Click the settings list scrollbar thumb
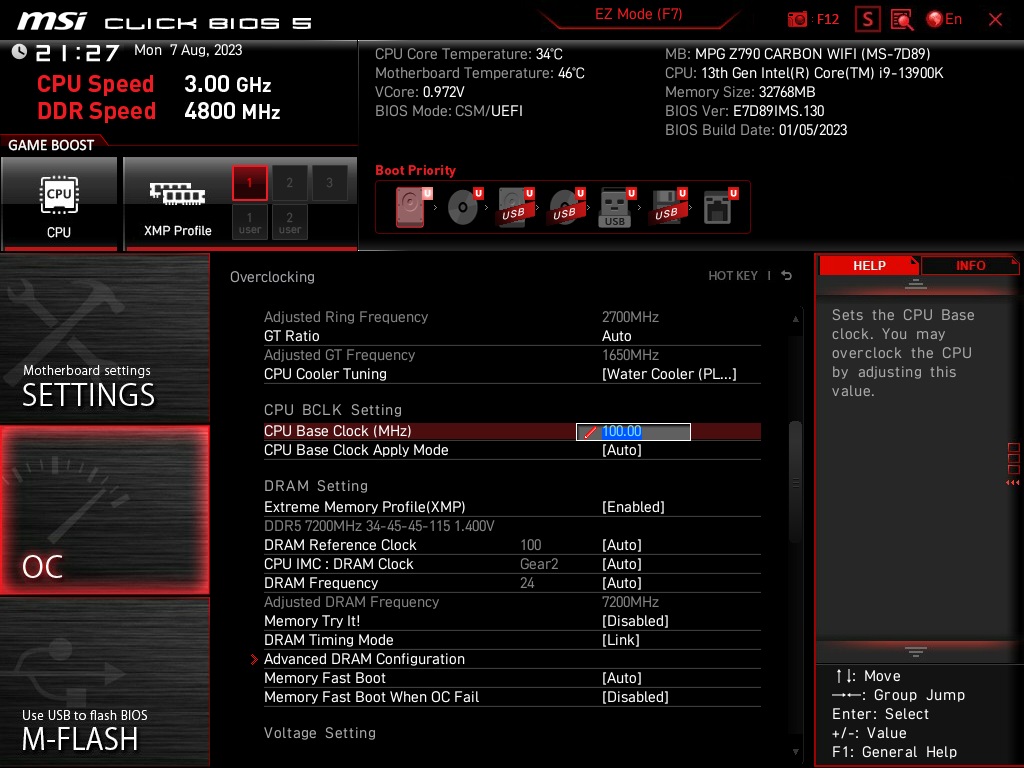Image resolution: width=1024 pixels, height=768 pixels. (x=795, y=483)
